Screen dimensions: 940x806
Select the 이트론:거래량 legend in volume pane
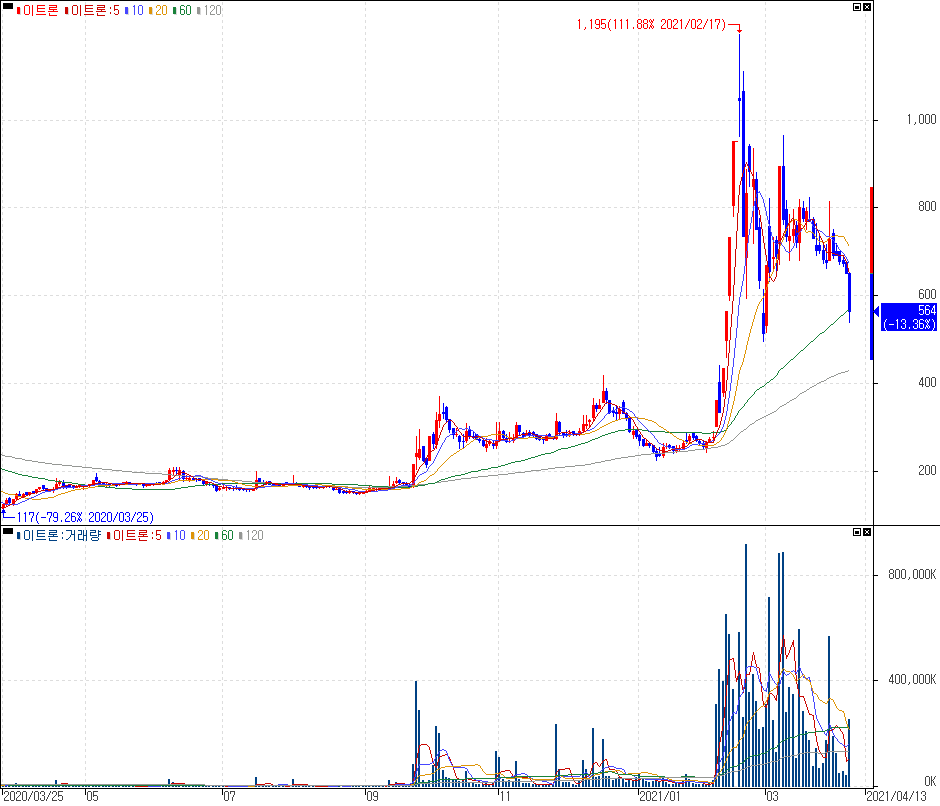59,535
